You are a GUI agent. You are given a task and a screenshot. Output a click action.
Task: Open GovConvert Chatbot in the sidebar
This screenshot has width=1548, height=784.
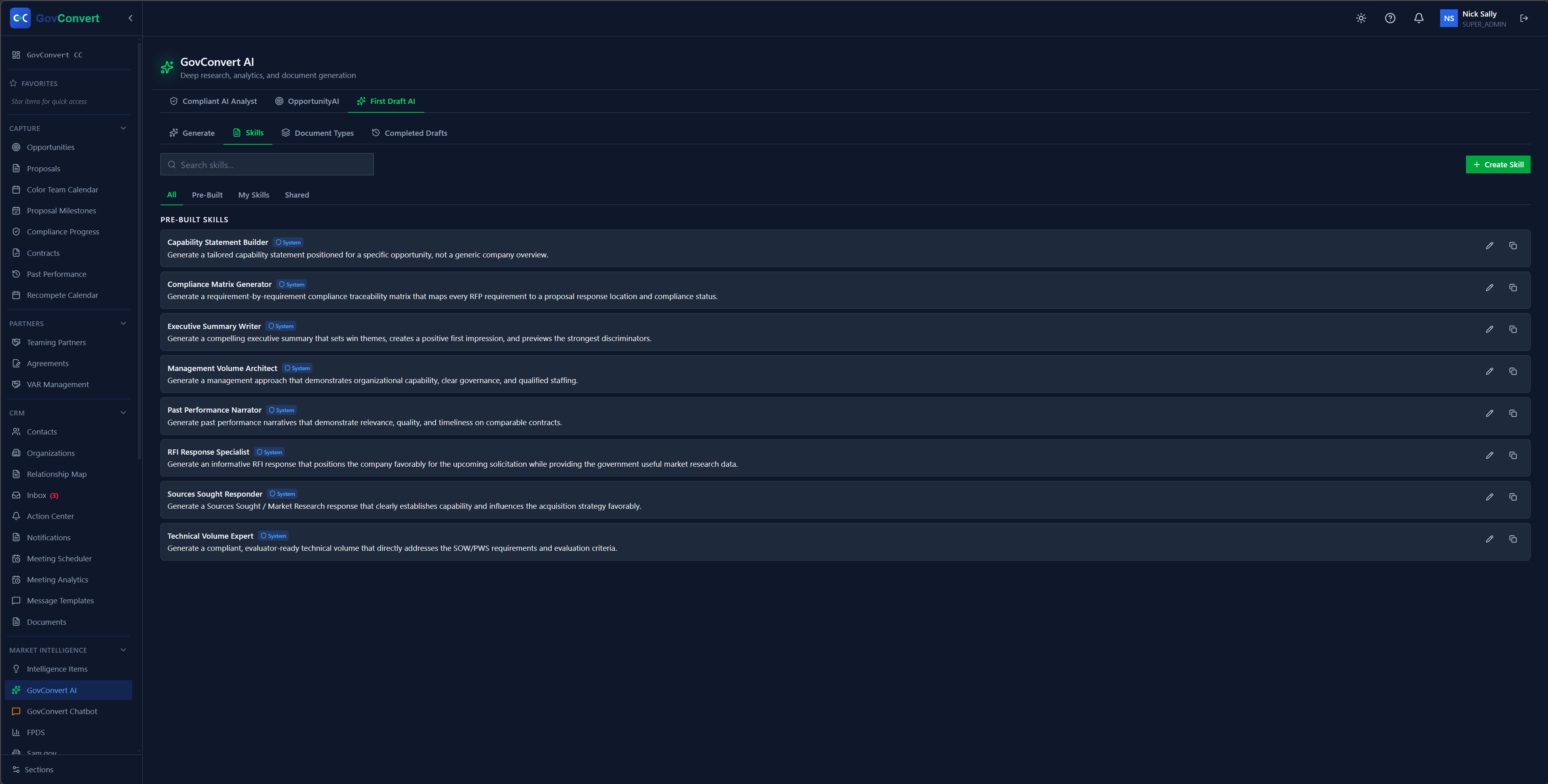[68, 711]
